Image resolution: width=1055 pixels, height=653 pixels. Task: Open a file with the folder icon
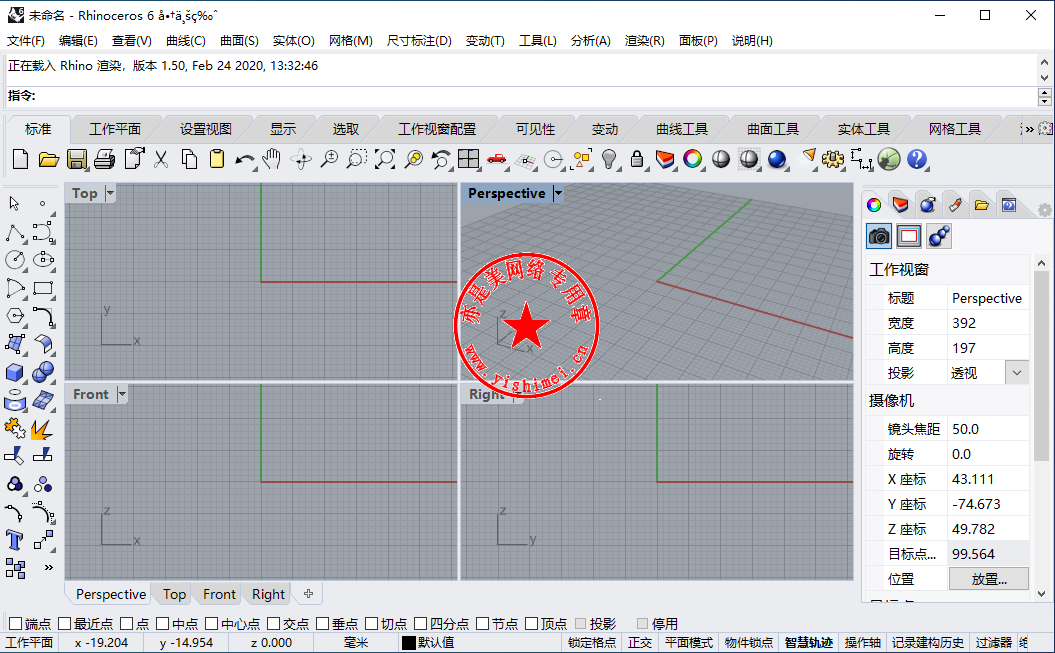(x=48, y=159)
